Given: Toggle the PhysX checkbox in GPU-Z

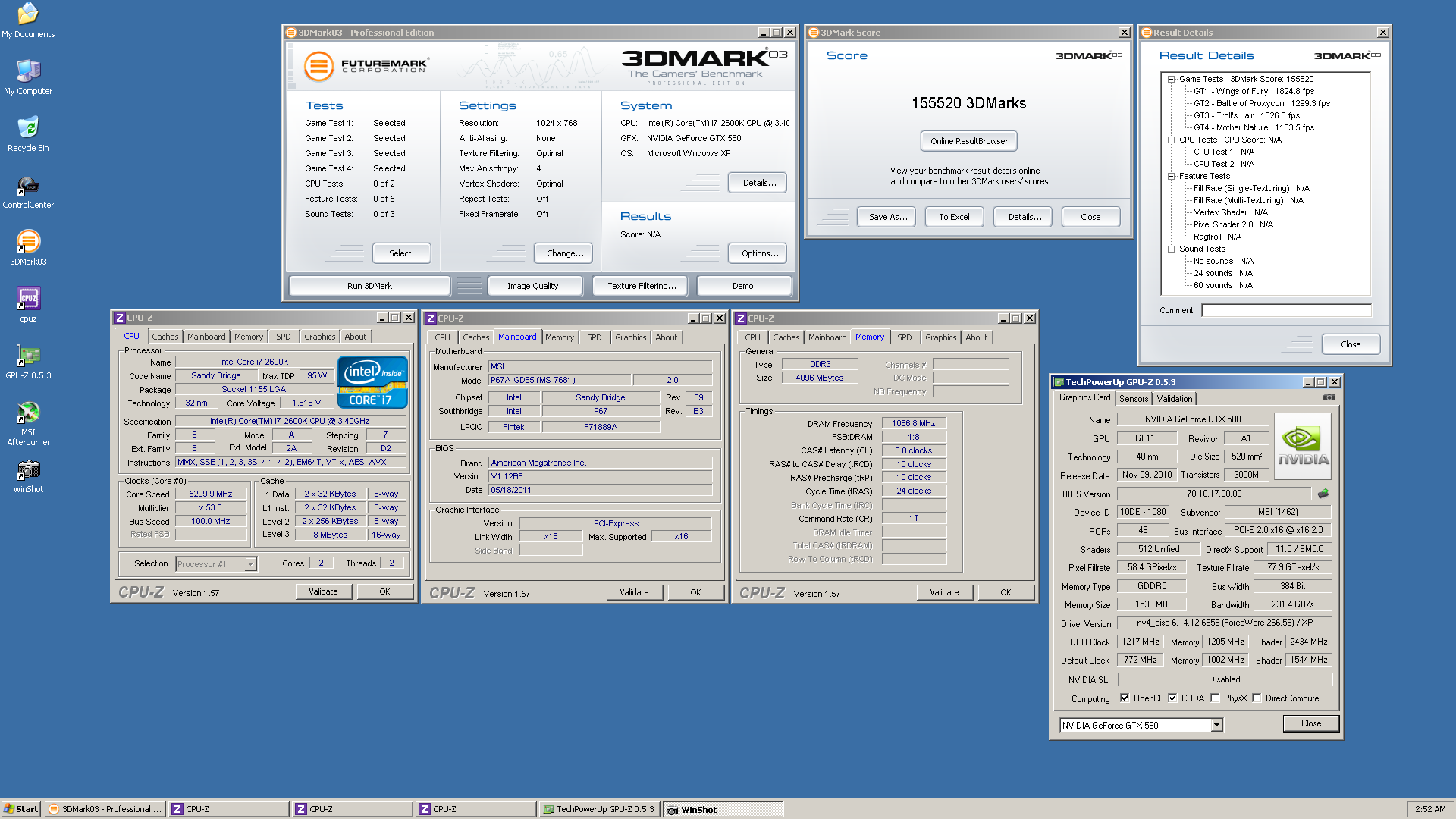Looking at the screenshot, I should coord(1215,698).
